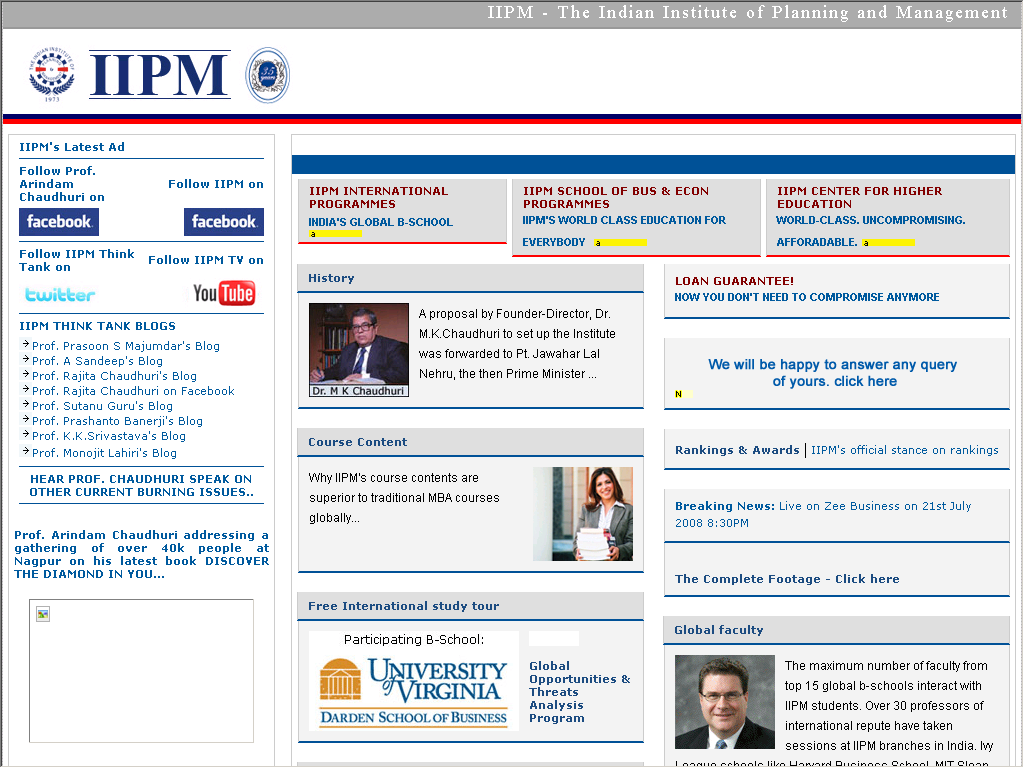This screenshot has height=768, width=1024.
Task: Open Prof. Rajita Chaudhuri on Facebook
Action: tap(133, 391)
